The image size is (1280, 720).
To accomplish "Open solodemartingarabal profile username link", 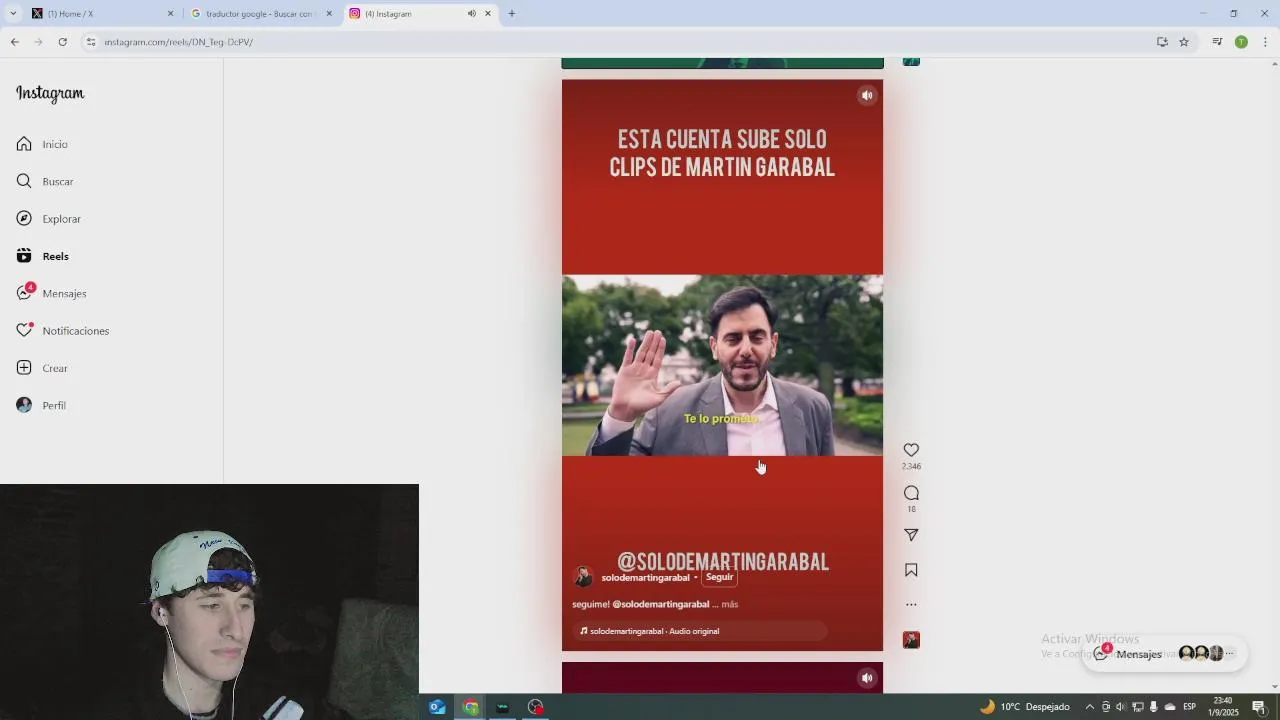I will [x=645, y=578].
